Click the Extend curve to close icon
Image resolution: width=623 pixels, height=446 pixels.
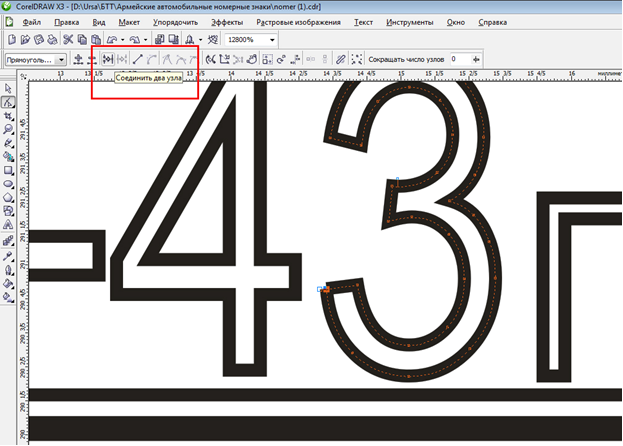pos(224,60)
